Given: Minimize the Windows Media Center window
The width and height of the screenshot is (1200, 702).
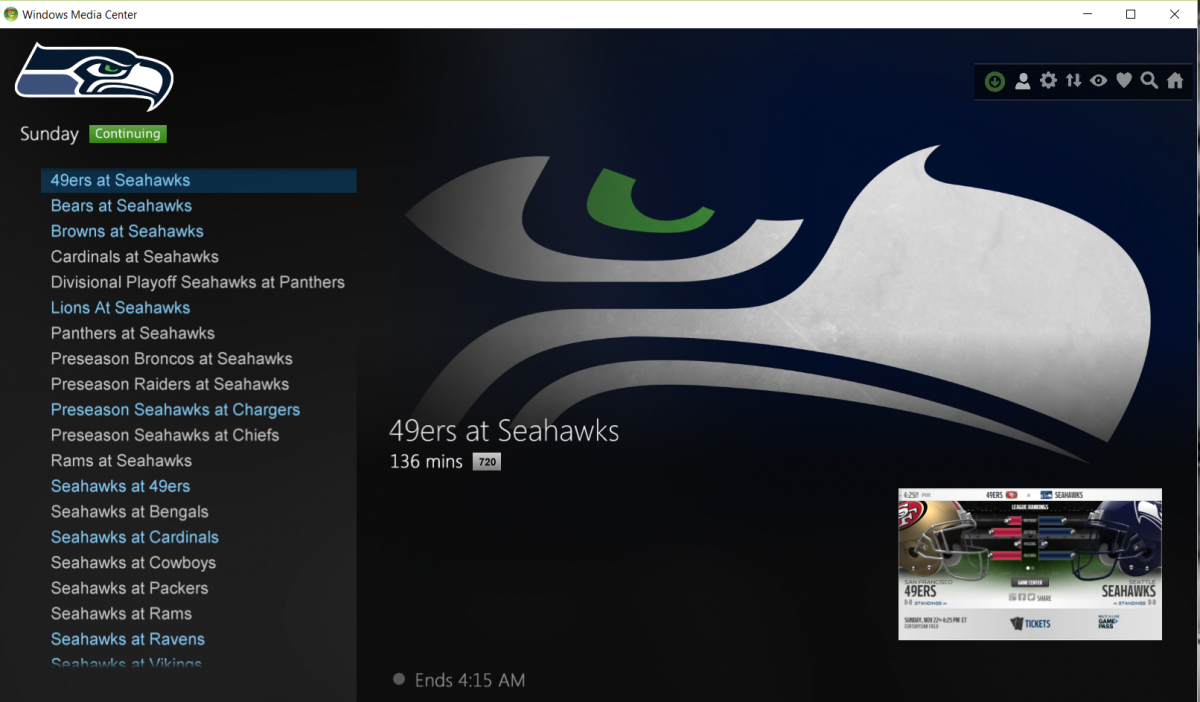Looking at the screenshot, I should (1087, 14).
